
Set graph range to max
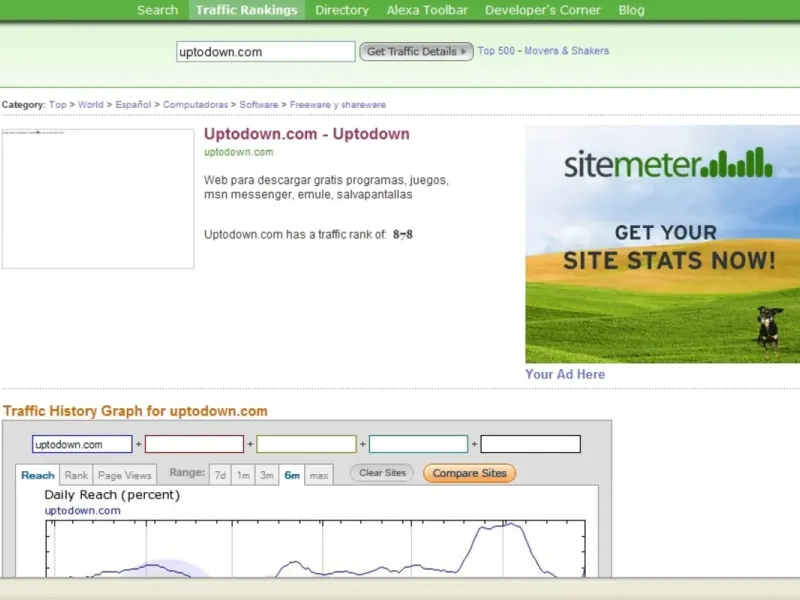pos(319,475)
